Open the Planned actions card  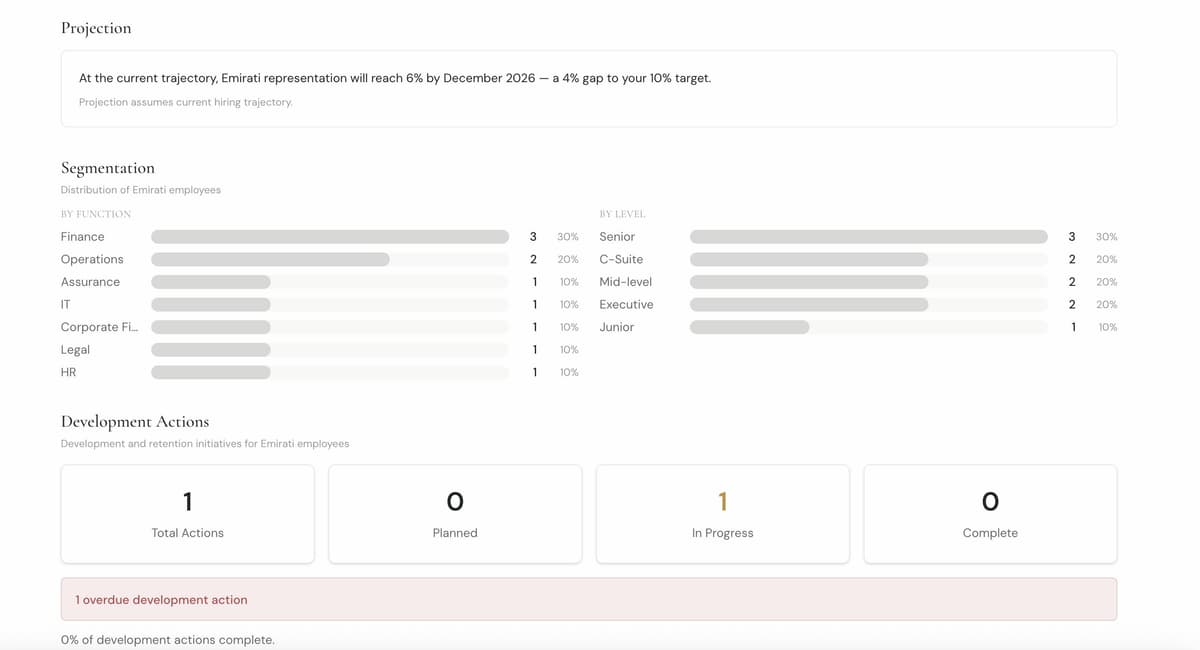click(455, 514)
